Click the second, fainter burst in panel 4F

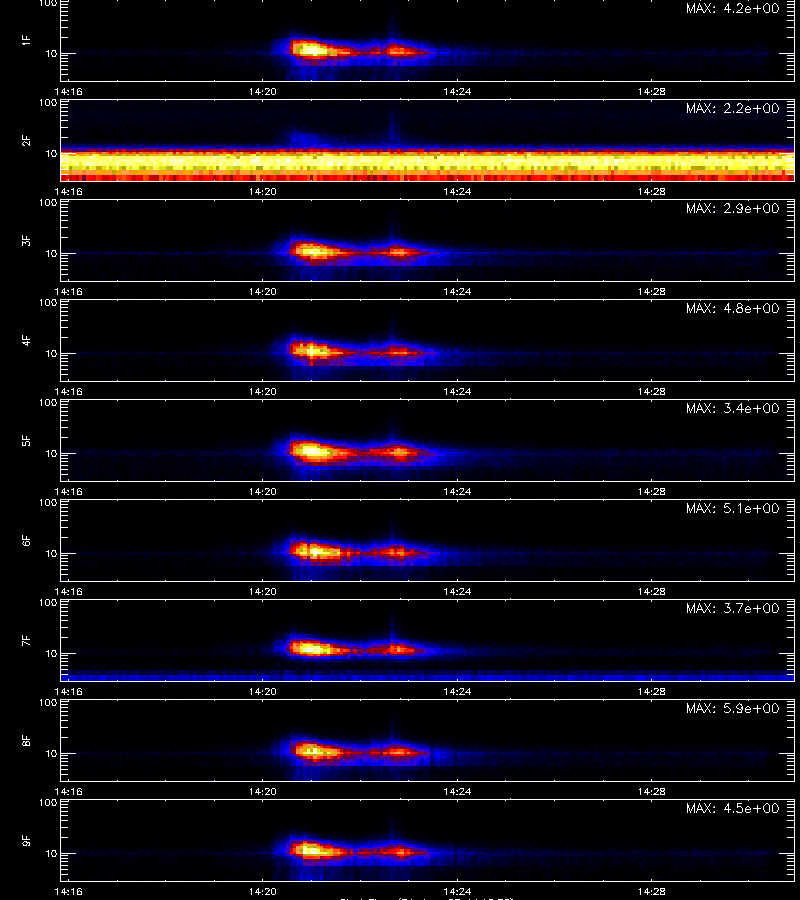(398, 351)
